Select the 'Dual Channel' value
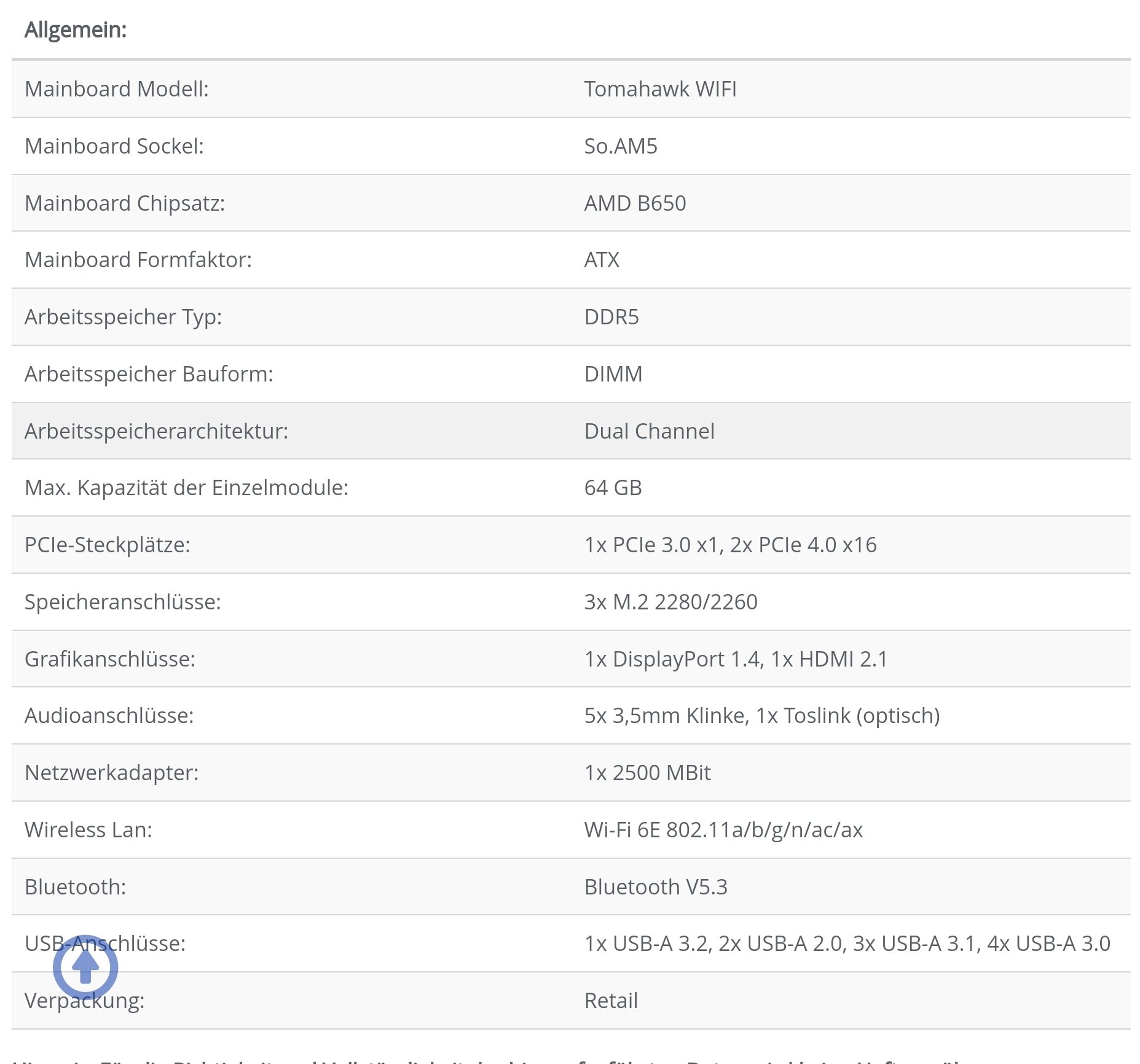This screenshot has height=1064, width=1140. coord(650,431)
